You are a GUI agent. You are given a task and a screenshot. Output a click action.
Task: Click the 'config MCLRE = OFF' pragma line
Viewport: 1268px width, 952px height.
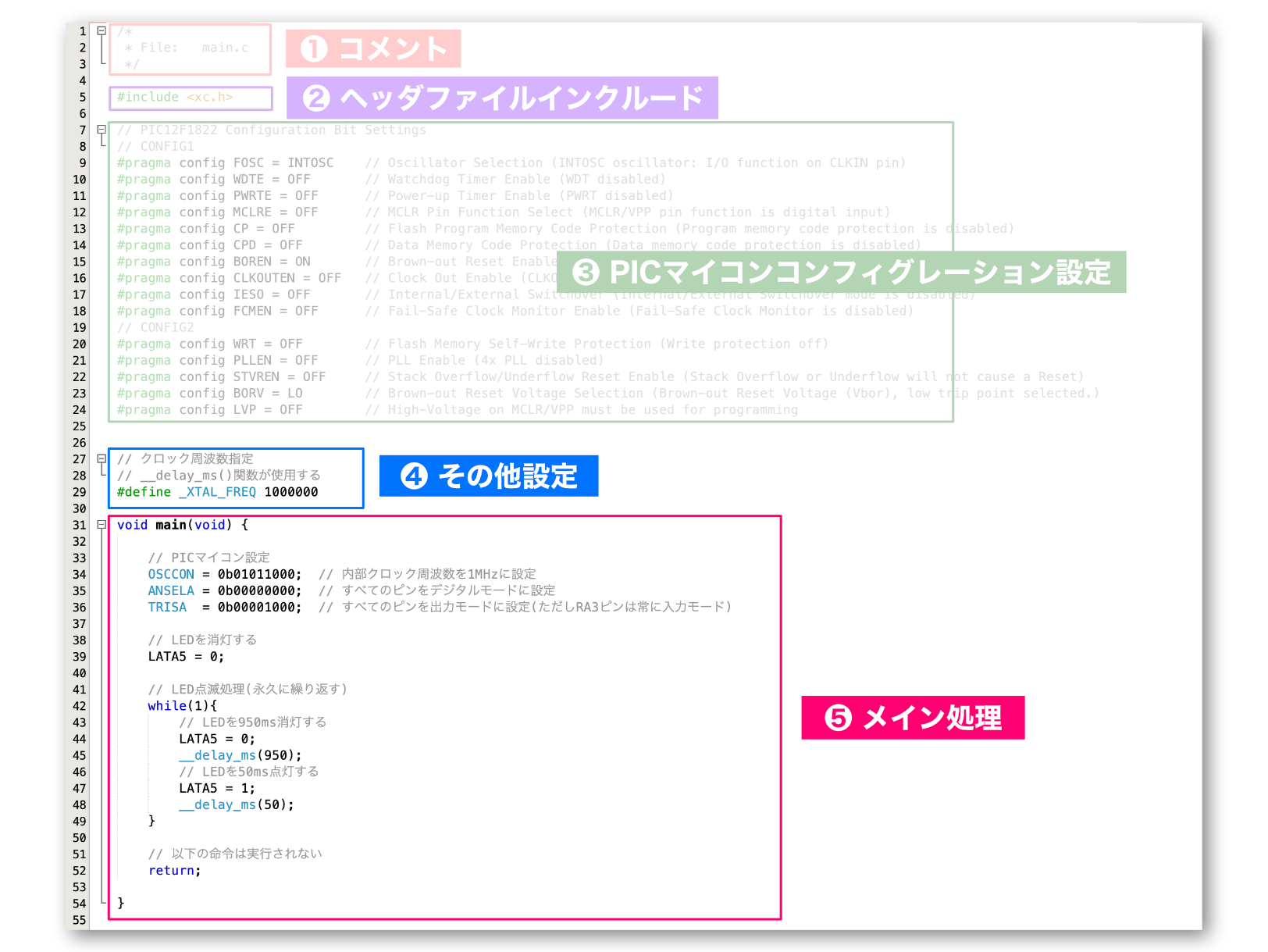click(x=217, y=212)
